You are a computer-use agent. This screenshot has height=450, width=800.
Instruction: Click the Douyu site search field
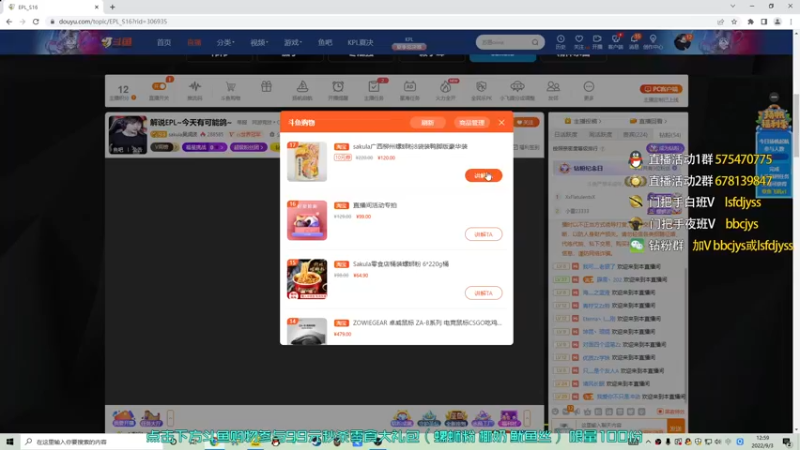click(504, 42)
